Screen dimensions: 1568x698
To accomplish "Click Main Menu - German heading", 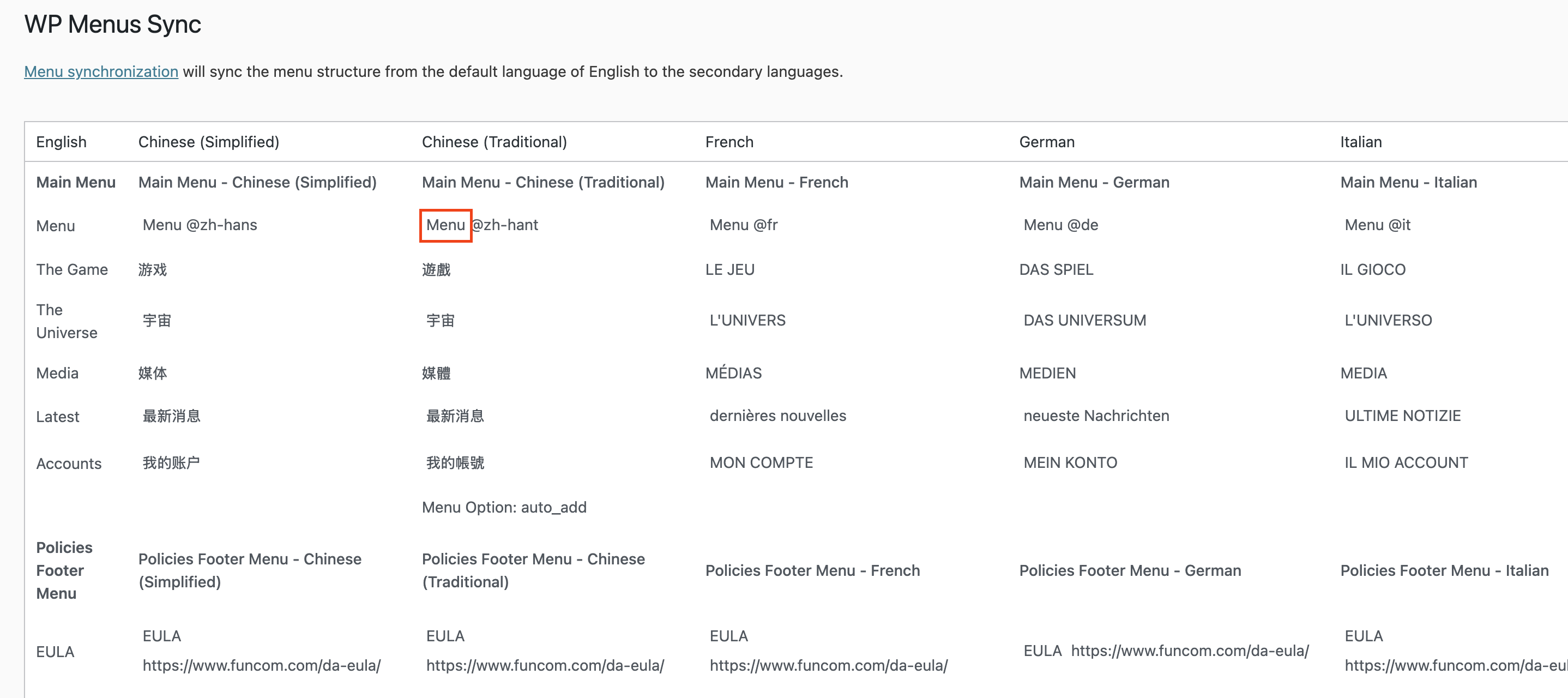I will [1094, 183].
